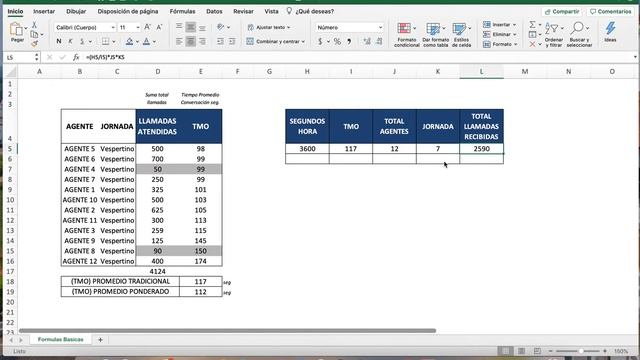The height and width of the screenshot is (360, 640).
Task: Toggle bold N formatting
Action: tap(59, 41)
